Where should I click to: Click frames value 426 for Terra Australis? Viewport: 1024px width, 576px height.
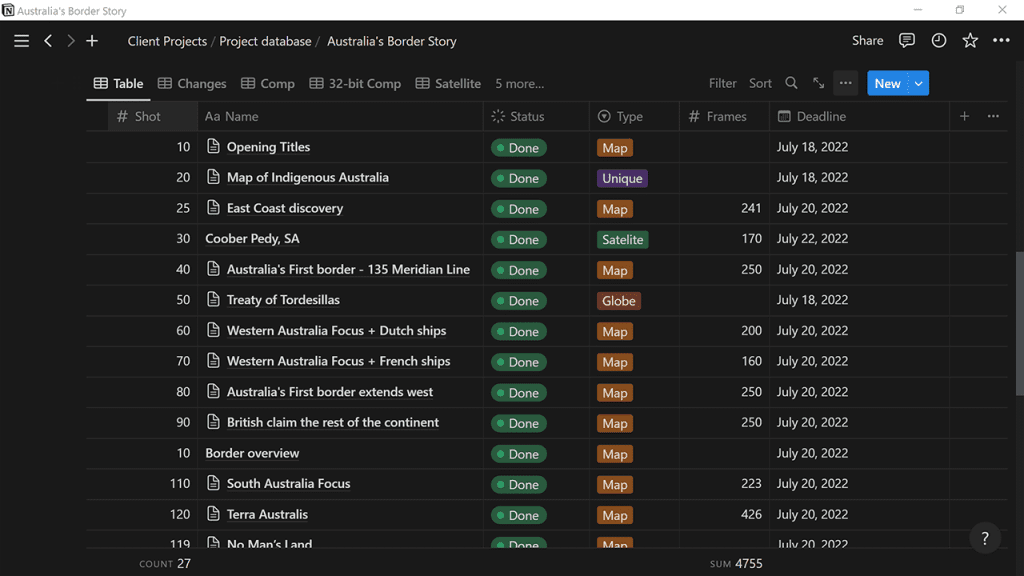tap(751, 514)
